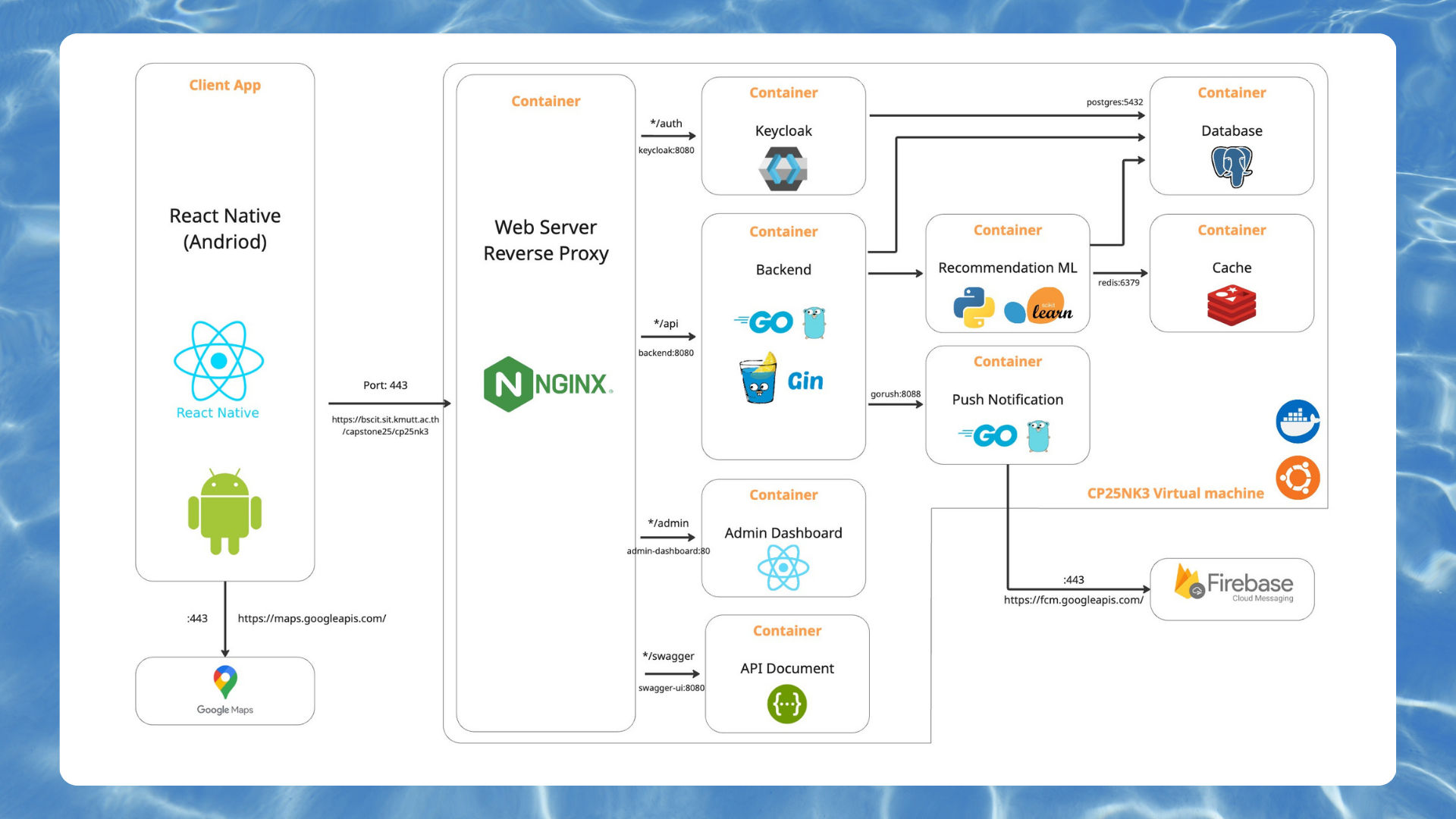Viewport: 1456px width, 819px height.
Task: Click the Ubuntu logo icon
Action: [x=1298, y=478]
